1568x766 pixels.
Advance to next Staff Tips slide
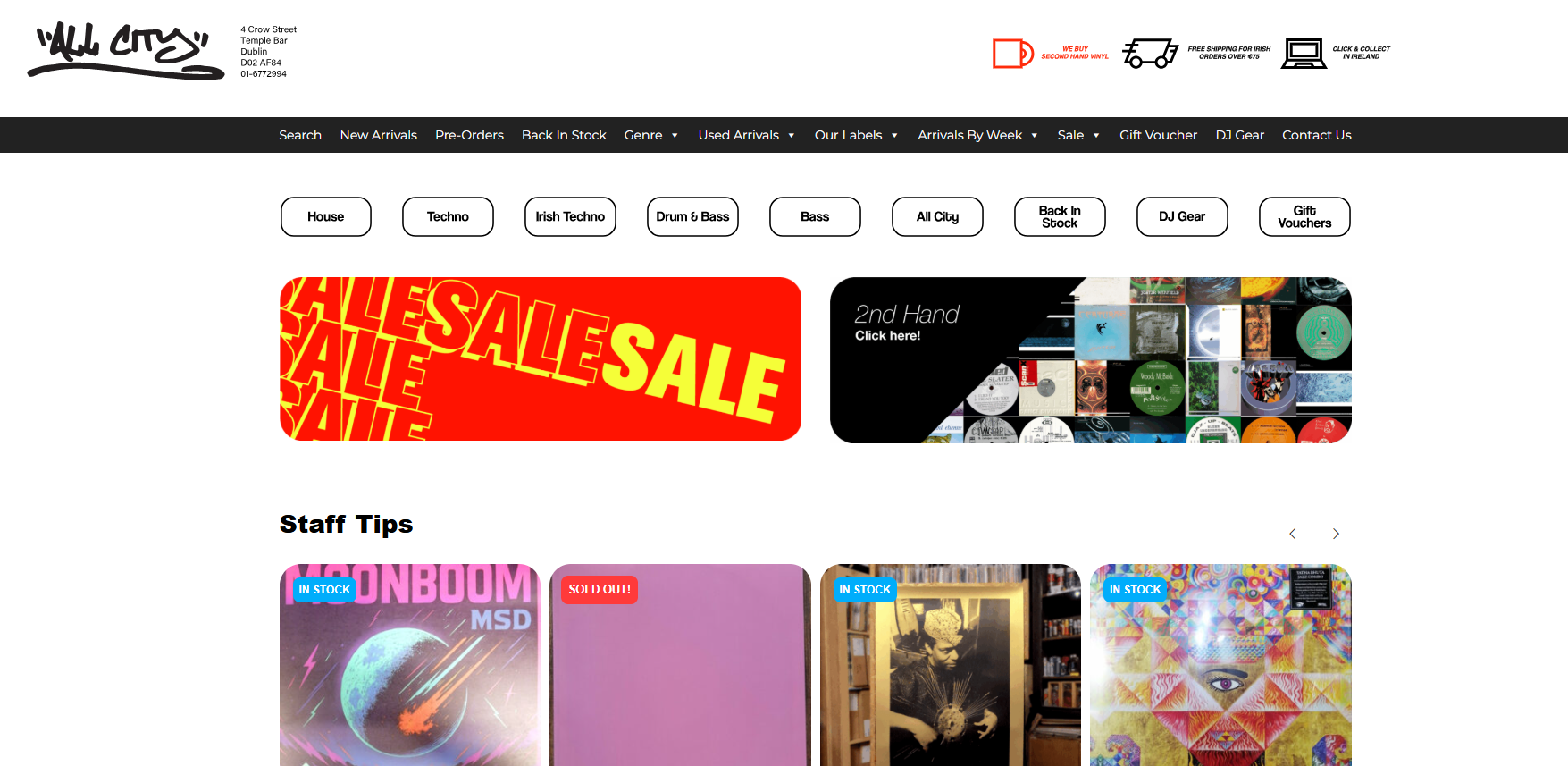tap(1336, 534)
